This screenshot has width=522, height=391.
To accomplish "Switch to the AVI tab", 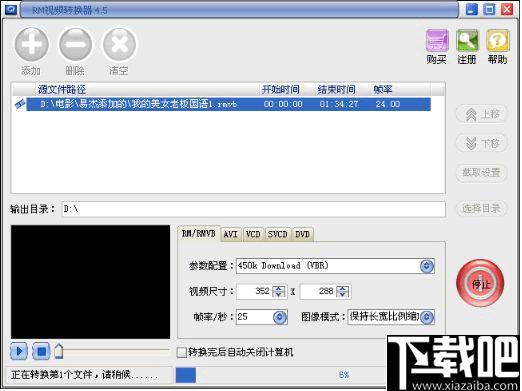I will 231,234.
